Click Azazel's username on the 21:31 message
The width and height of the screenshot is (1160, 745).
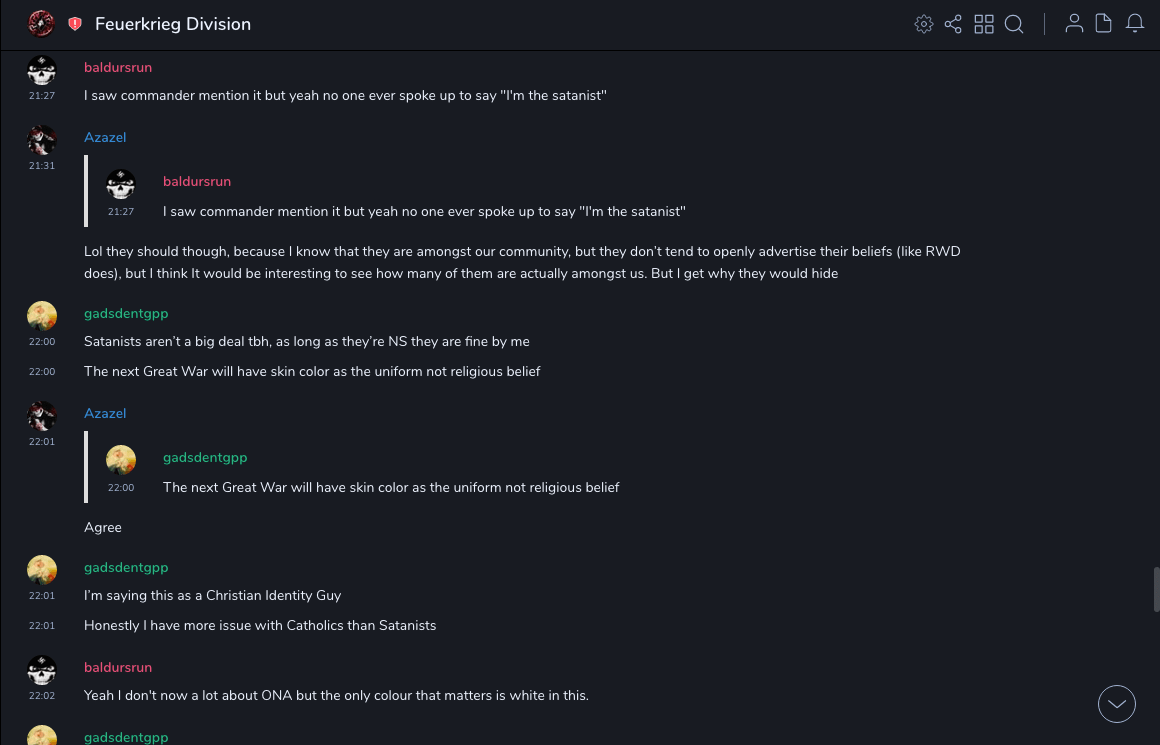point(105,137)
